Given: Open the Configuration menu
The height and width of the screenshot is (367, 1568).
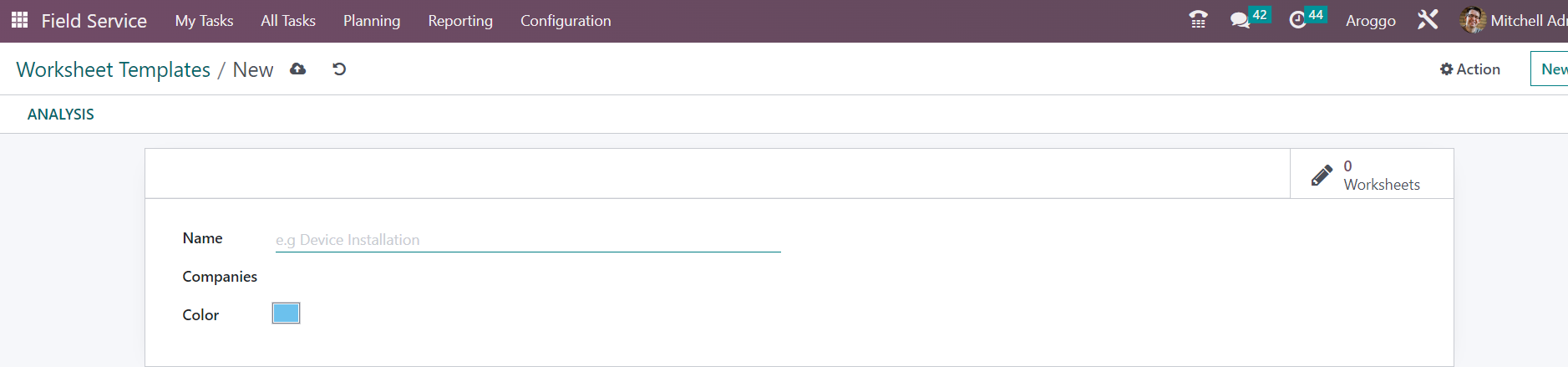Looking at the screenshot, I should pos(566,21).
